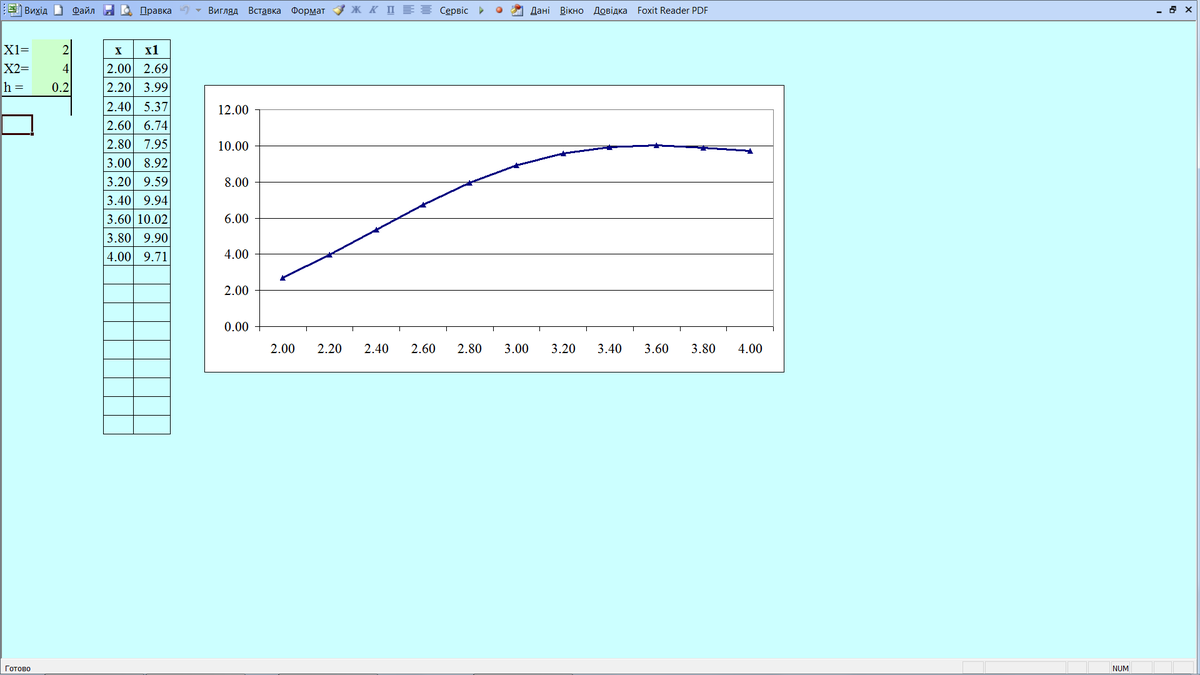Open the Файл menu
This screenshot has height=675, width=1200.
tap(84, 10)
